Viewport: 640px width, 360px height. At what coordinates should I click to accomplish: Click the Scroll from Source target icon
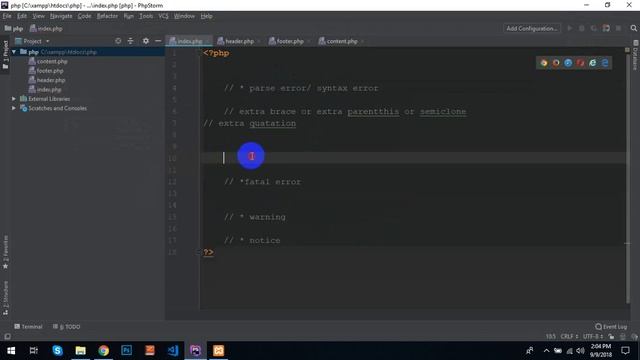click(118, 41)
